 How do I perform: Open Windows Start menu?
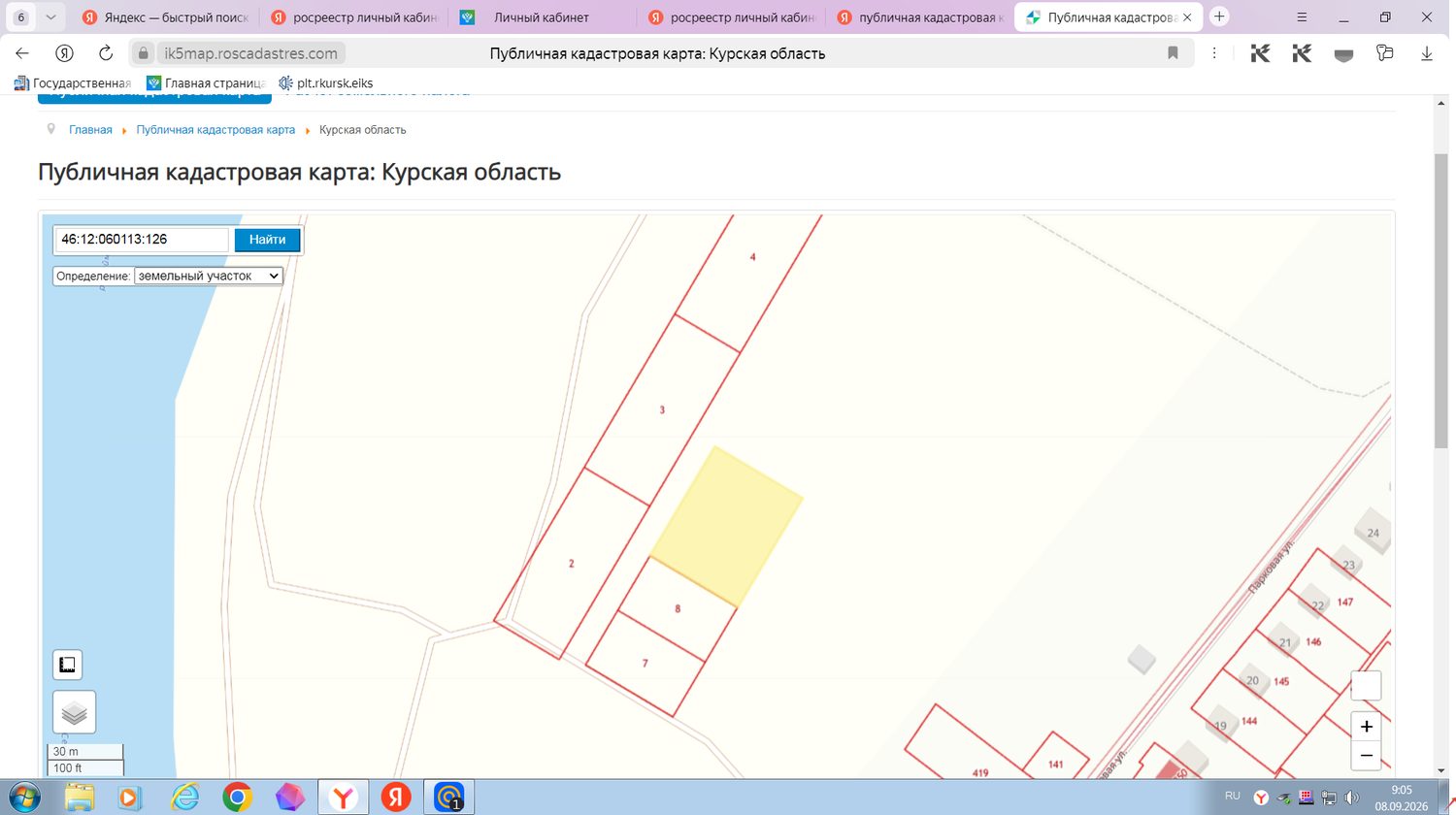click(x=25, y=797)
